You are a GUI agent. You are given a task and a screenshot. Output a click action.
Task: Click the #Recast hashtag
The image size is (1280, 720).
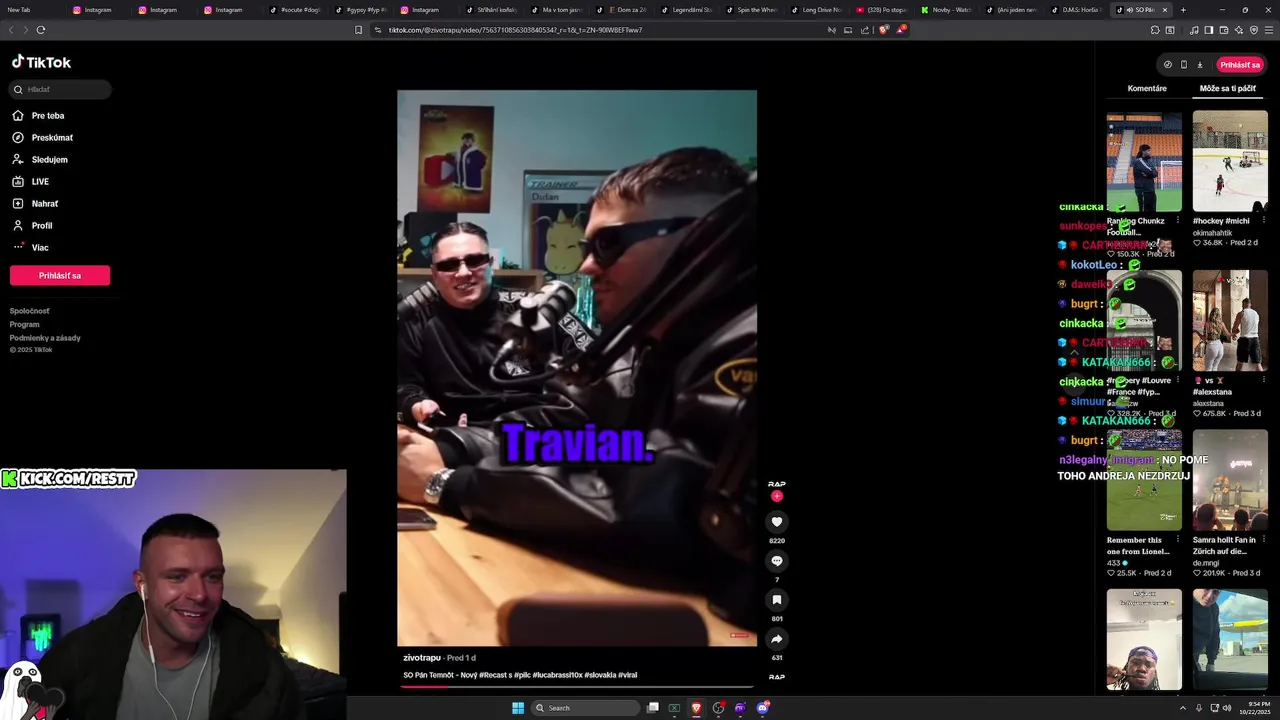coord(494,675)
